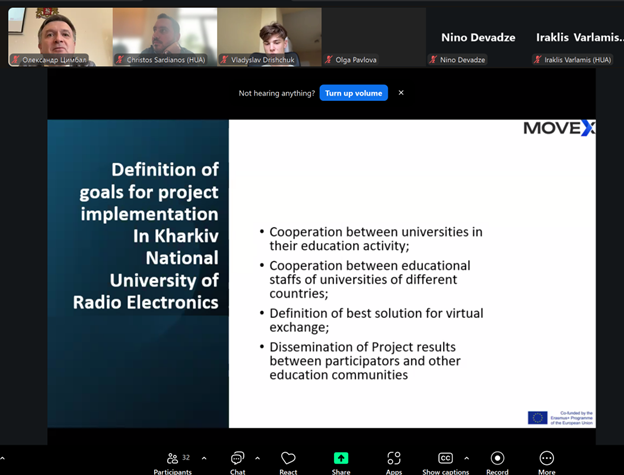Select the Nino Devadze participant tile
Image resolution: width=624 pixels, height=475 pixels.
point(478,37)
